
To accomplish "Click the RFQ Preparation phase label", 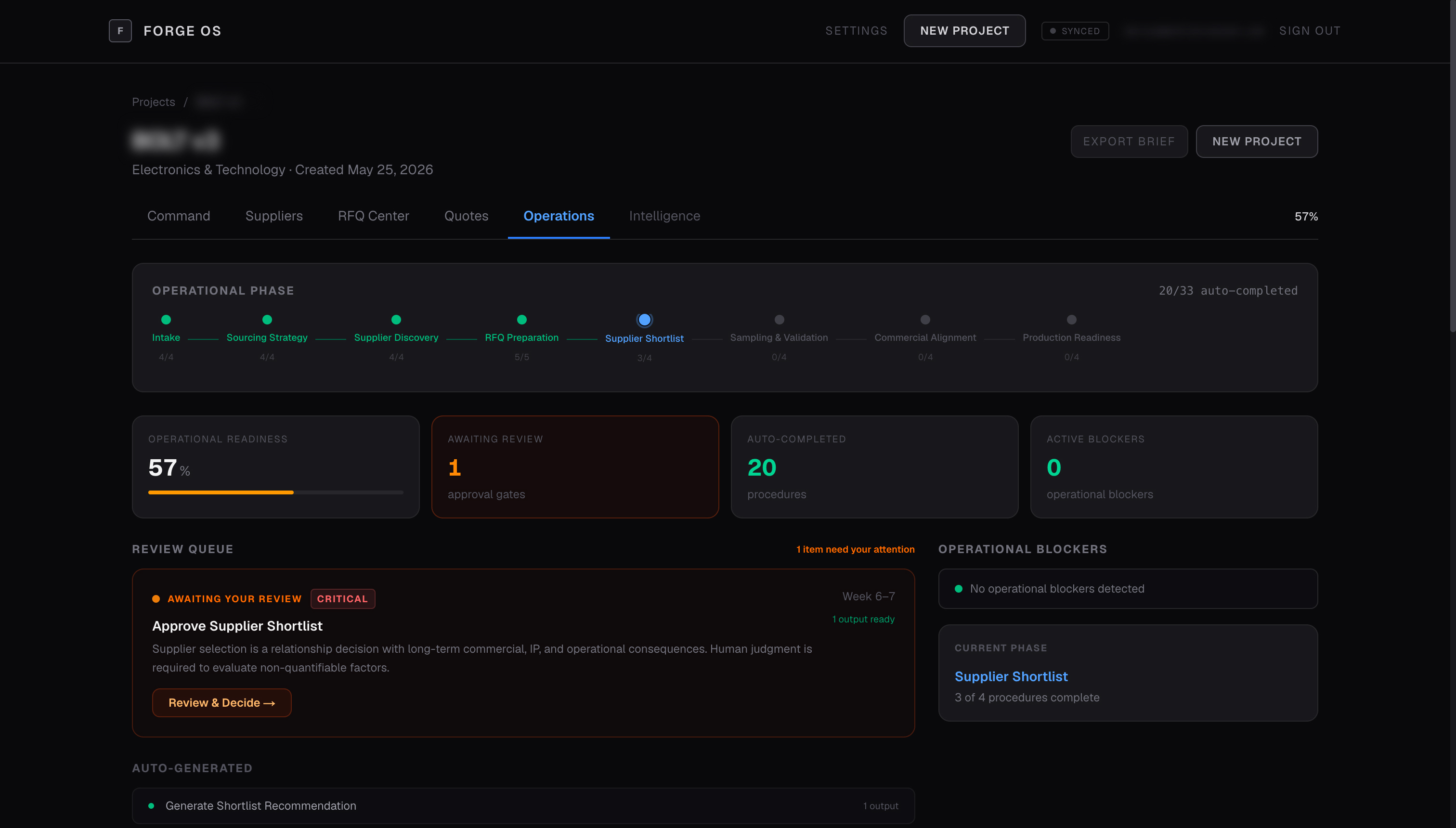I will pyautogui.click(x=521, y=338).
